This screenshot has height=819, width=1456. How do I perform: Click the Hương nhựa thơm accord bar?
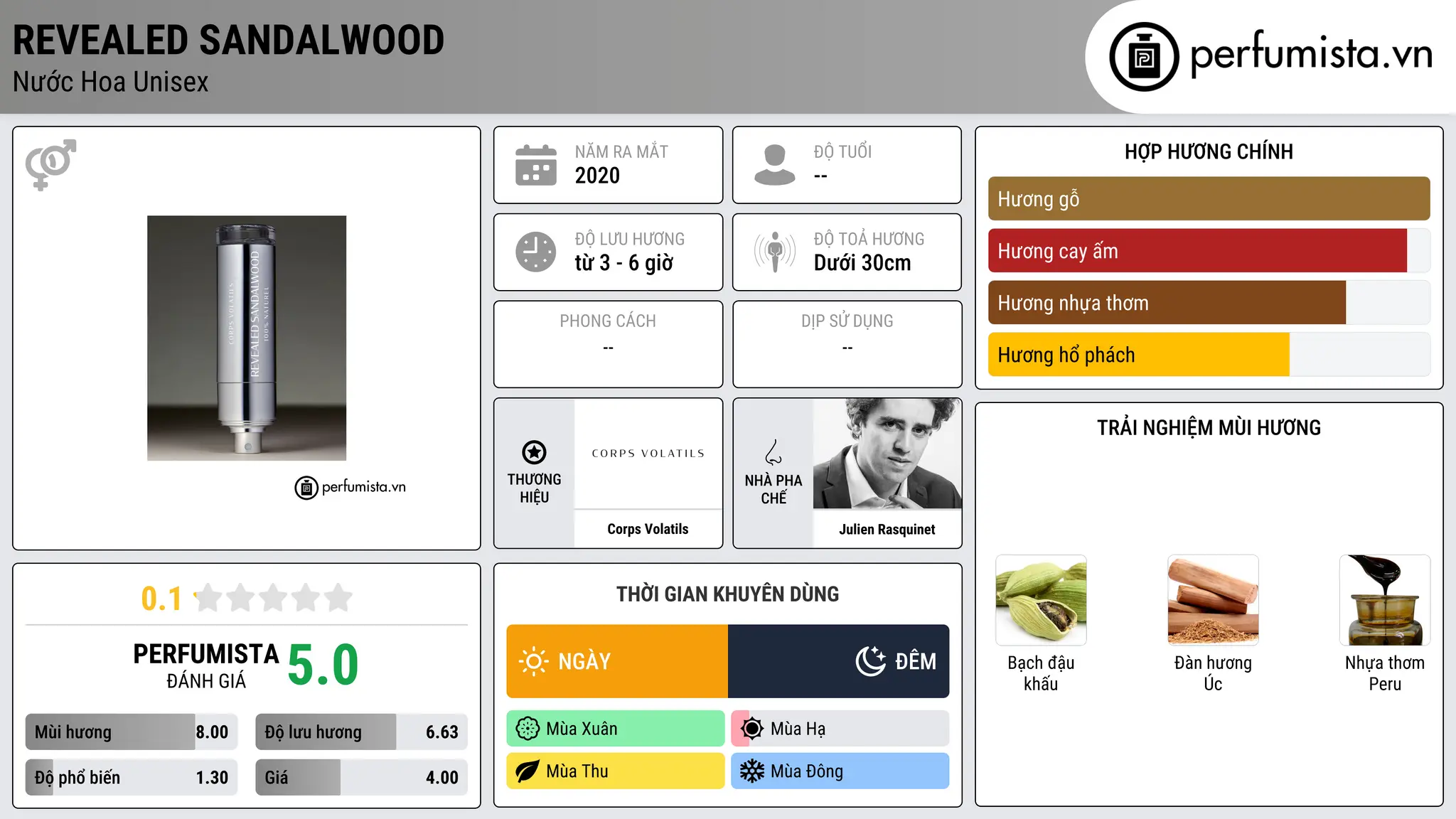click(1209, 303)
